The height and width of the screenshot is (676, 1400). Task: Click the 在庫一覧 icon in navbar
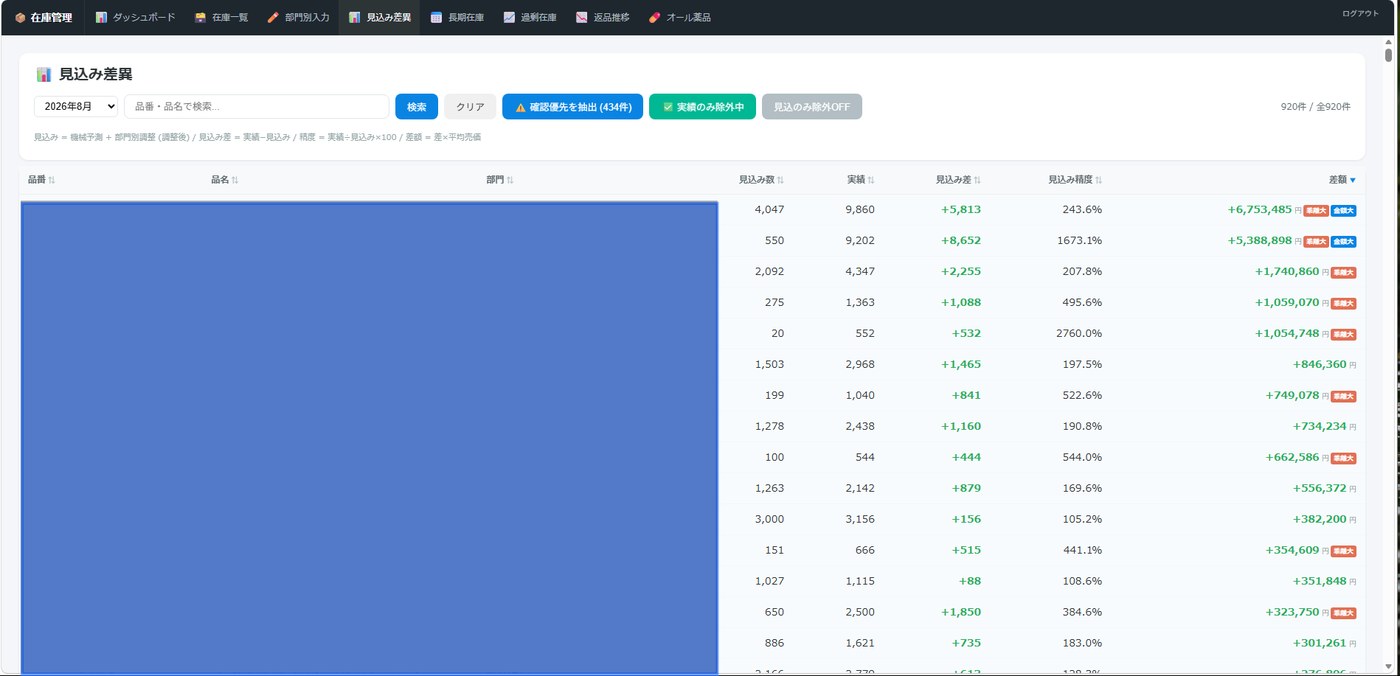tap(200, 17)
